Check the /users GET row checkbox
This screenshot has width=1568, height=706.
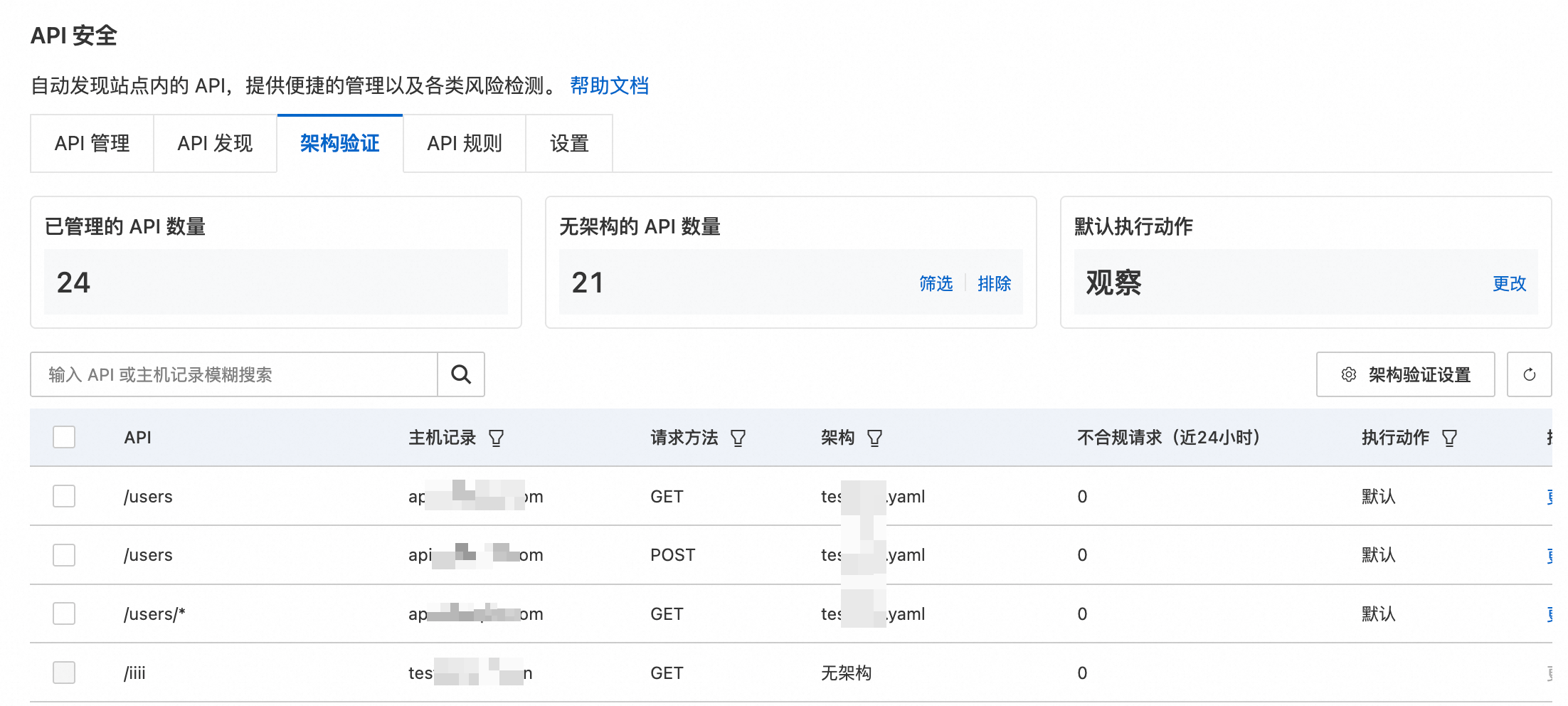64,496
